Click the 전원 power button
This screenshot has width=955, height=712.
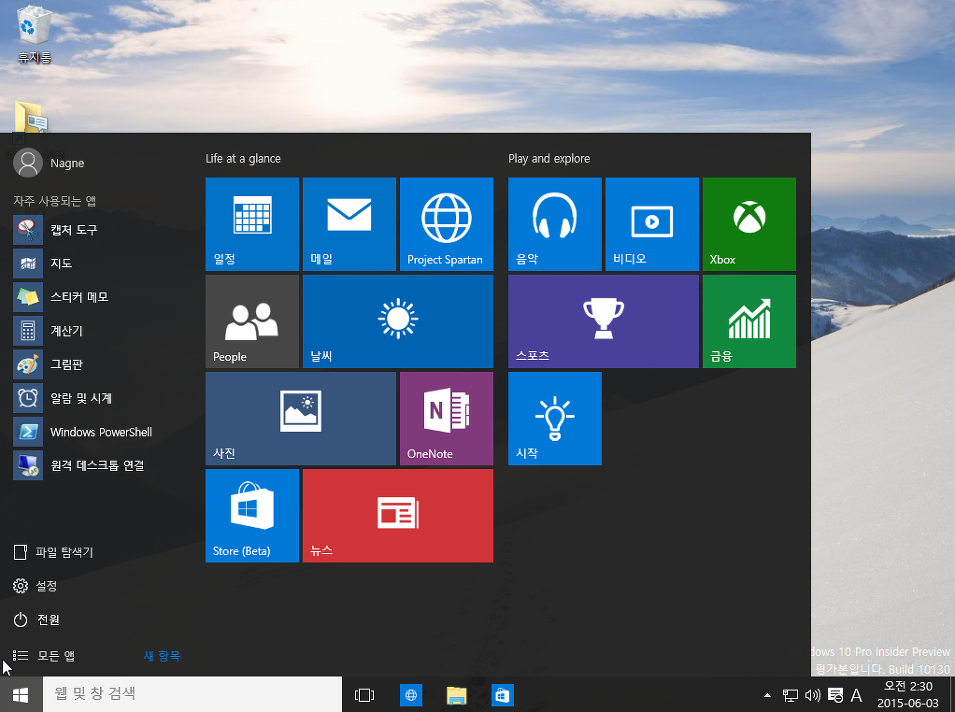37,619
